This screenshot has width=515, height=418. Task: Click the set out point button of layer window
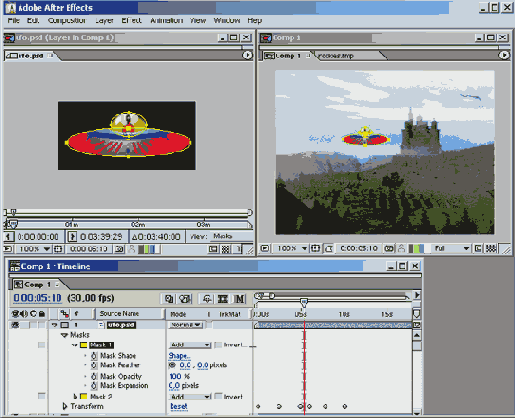click(72, 237)
